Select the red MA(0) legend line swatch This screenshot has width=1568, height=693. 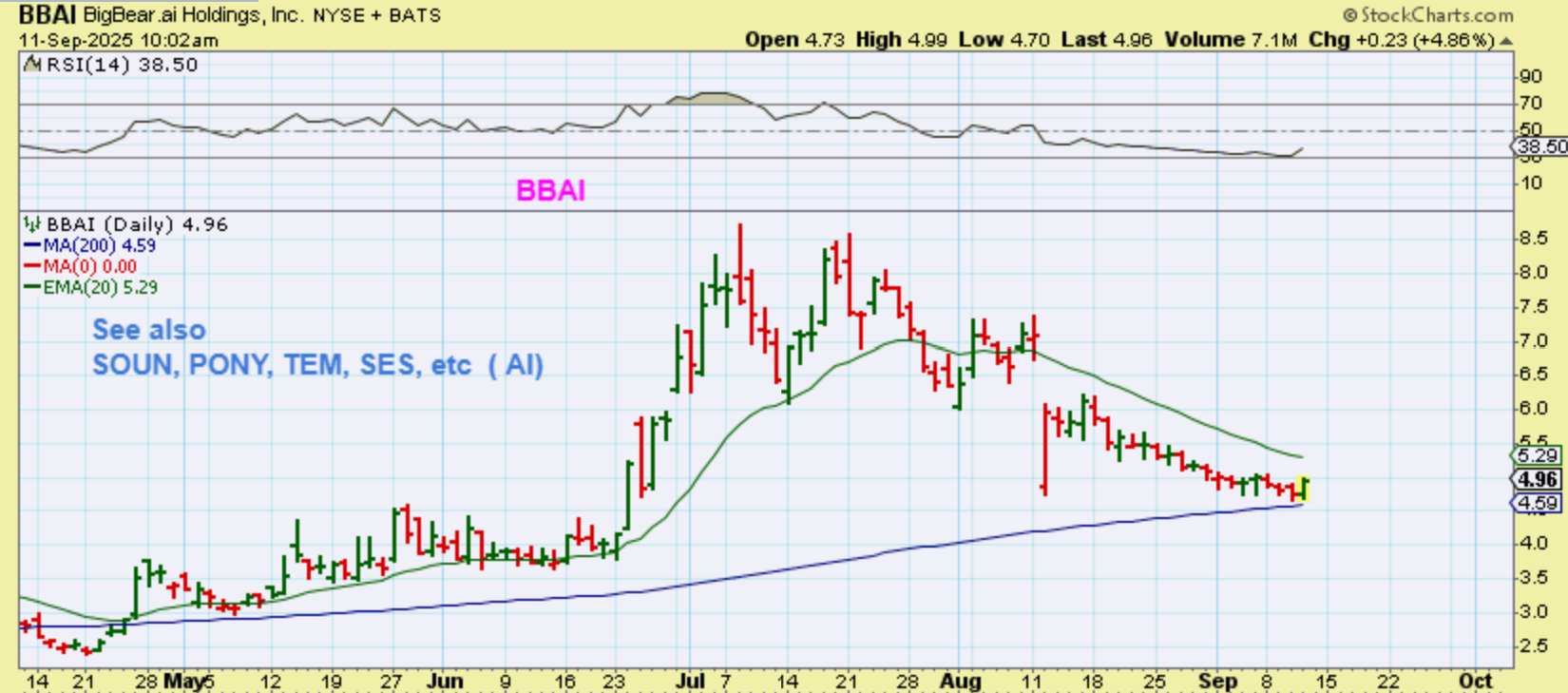[x=32, y=266]
